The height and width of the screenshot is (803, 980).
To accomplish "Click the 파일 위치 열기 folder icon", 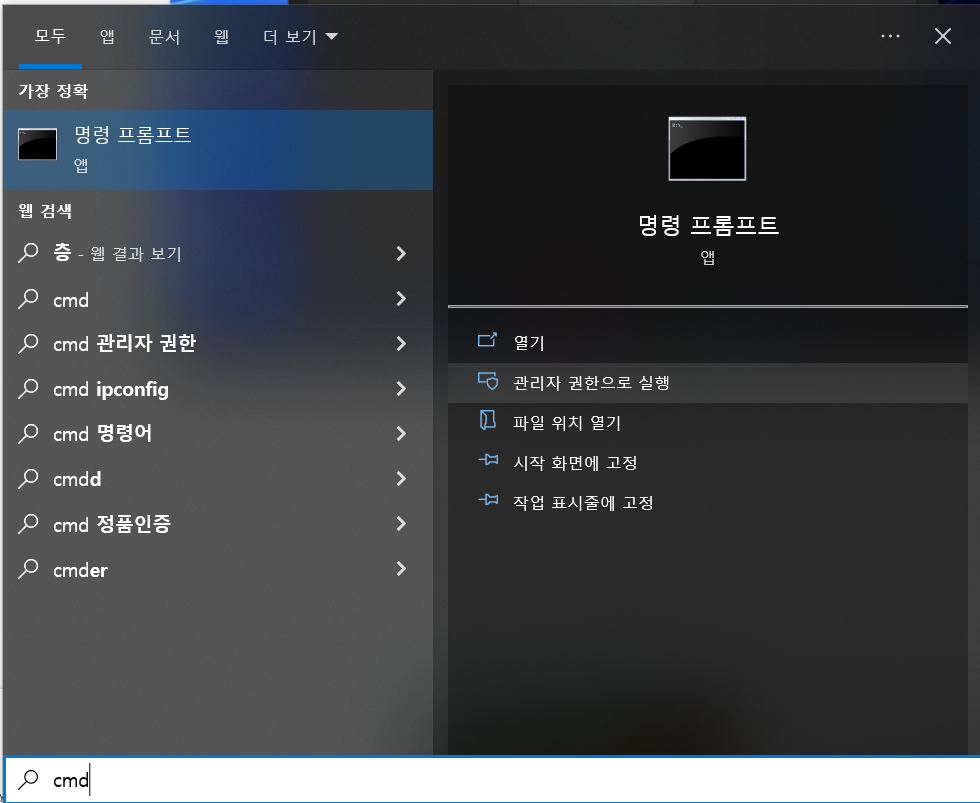I will pos(487,422).
